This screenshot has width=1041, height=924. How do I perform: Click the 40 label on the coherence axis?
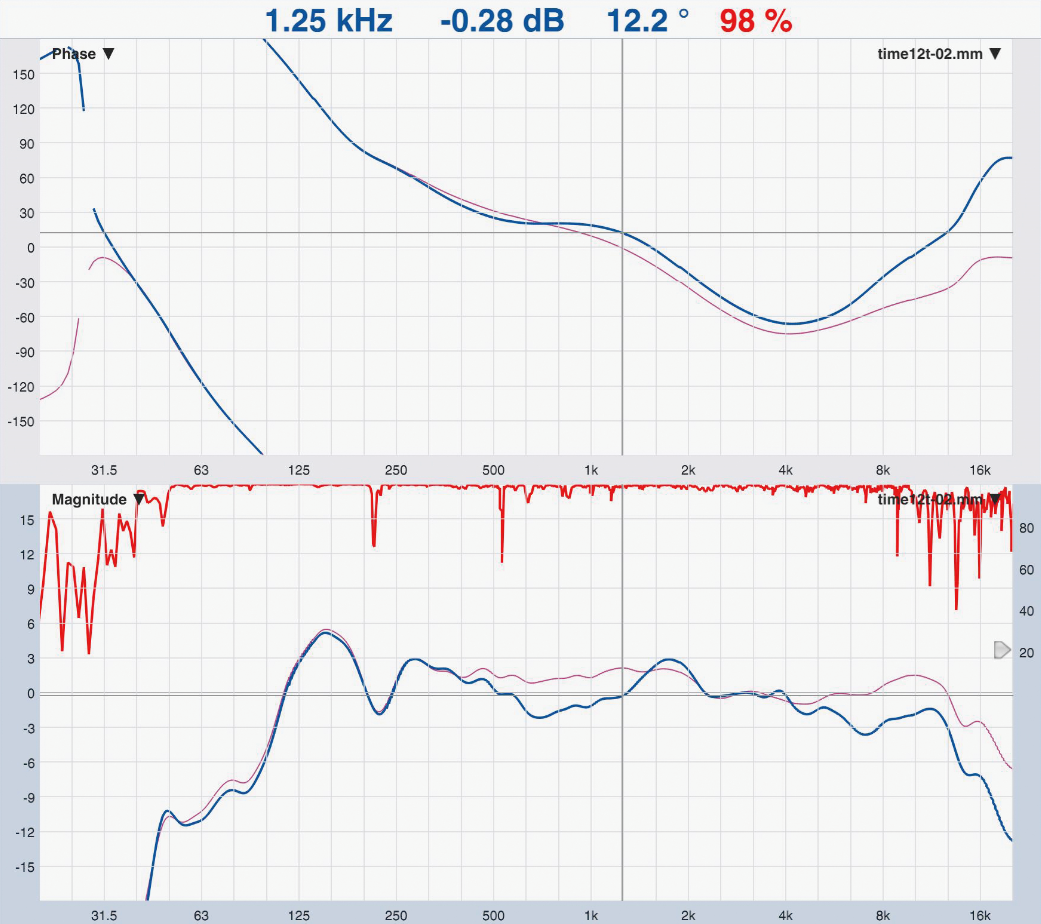point(1026,611)
